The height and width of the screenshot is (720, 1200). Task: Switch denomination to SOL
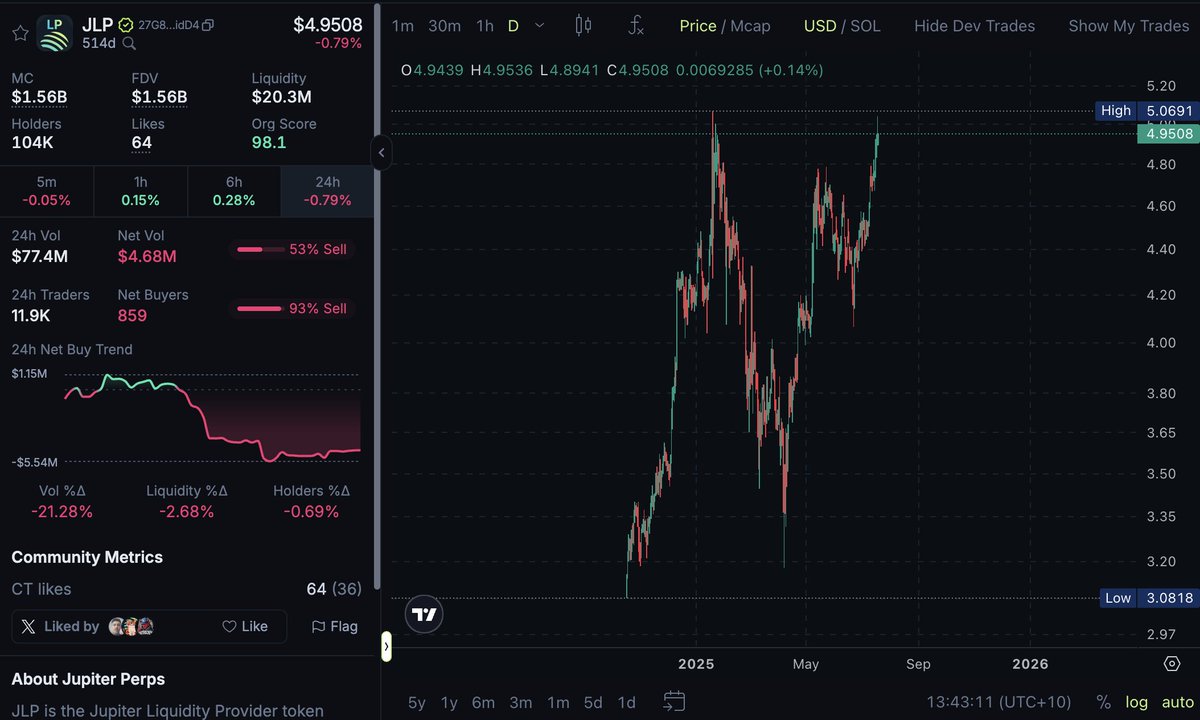865,26
